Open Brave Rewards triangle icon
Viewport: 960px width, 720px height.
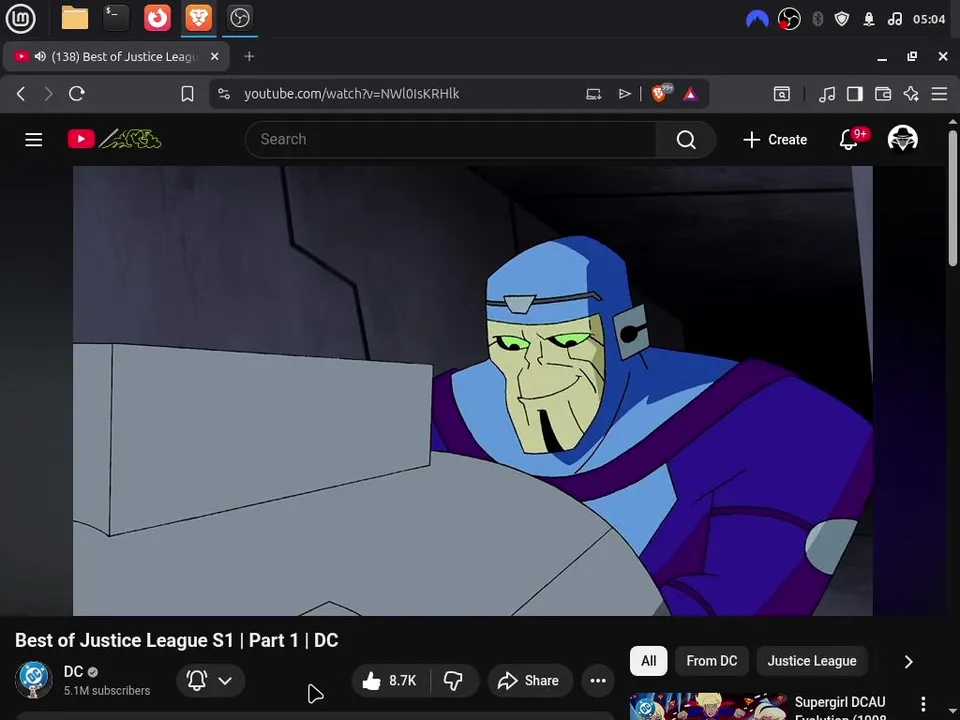691,94
